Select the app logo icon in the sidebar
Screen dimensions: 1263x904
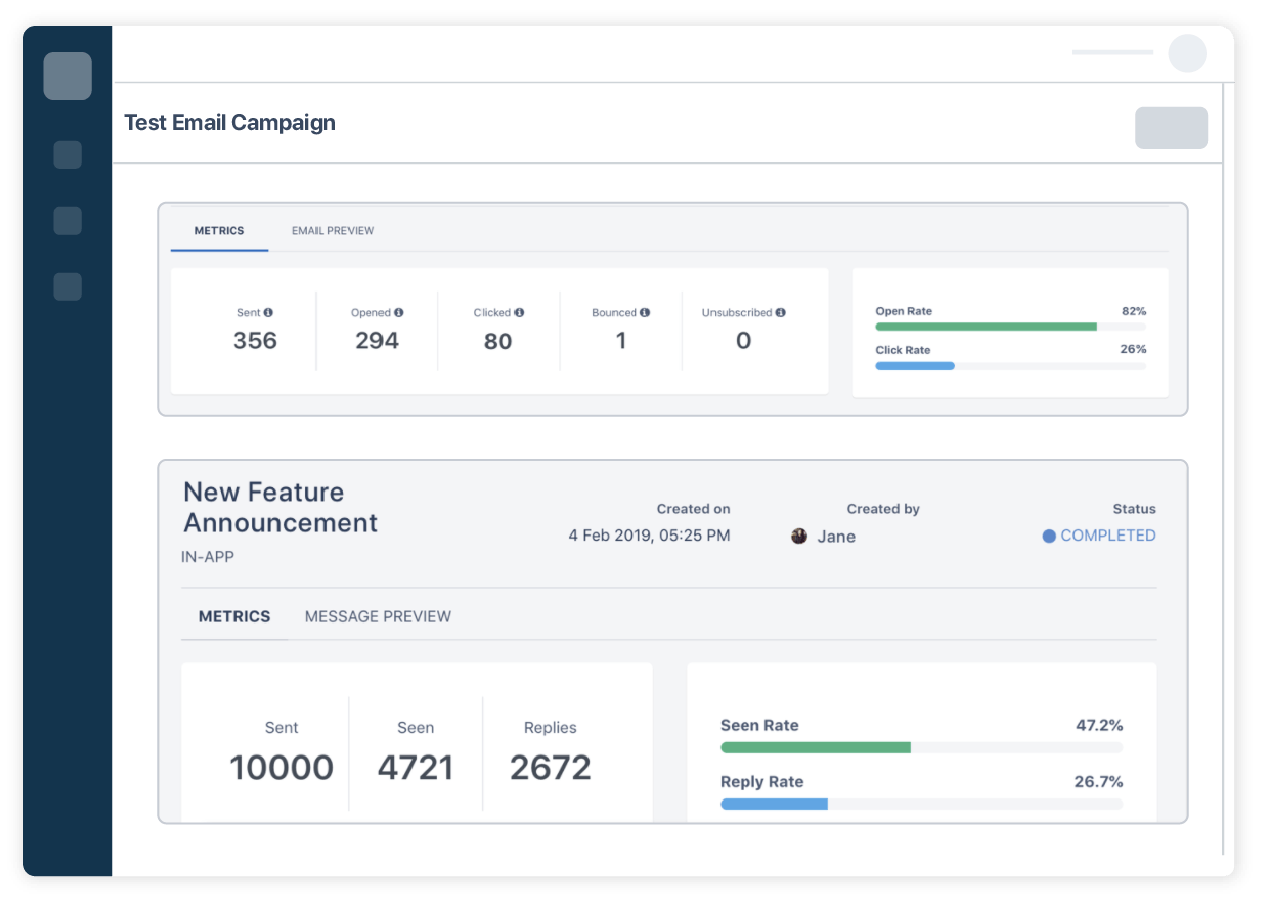click(x=67, y=75)
